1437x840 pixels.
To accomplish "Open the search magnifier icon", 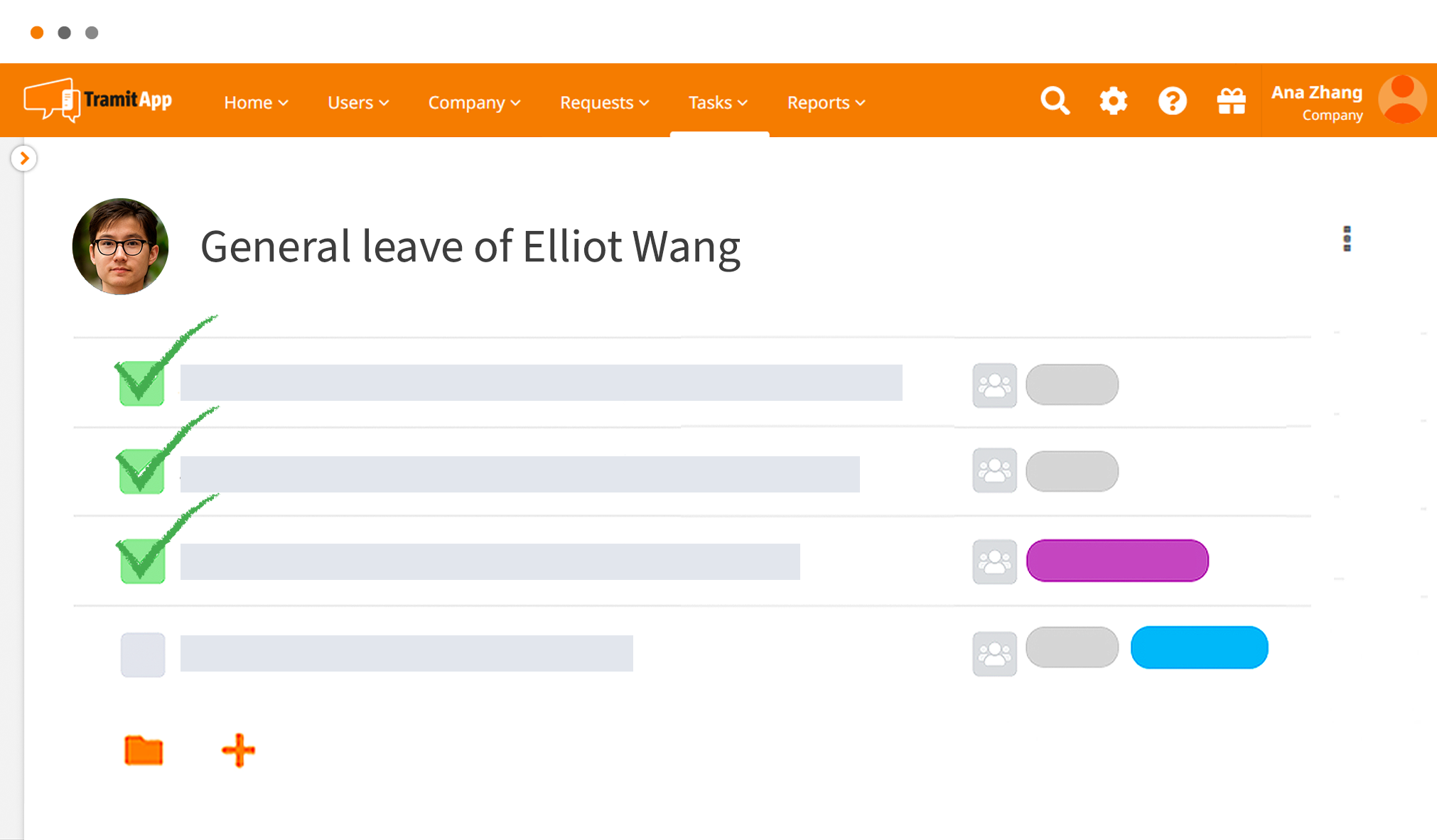I will click(1055, 101).
